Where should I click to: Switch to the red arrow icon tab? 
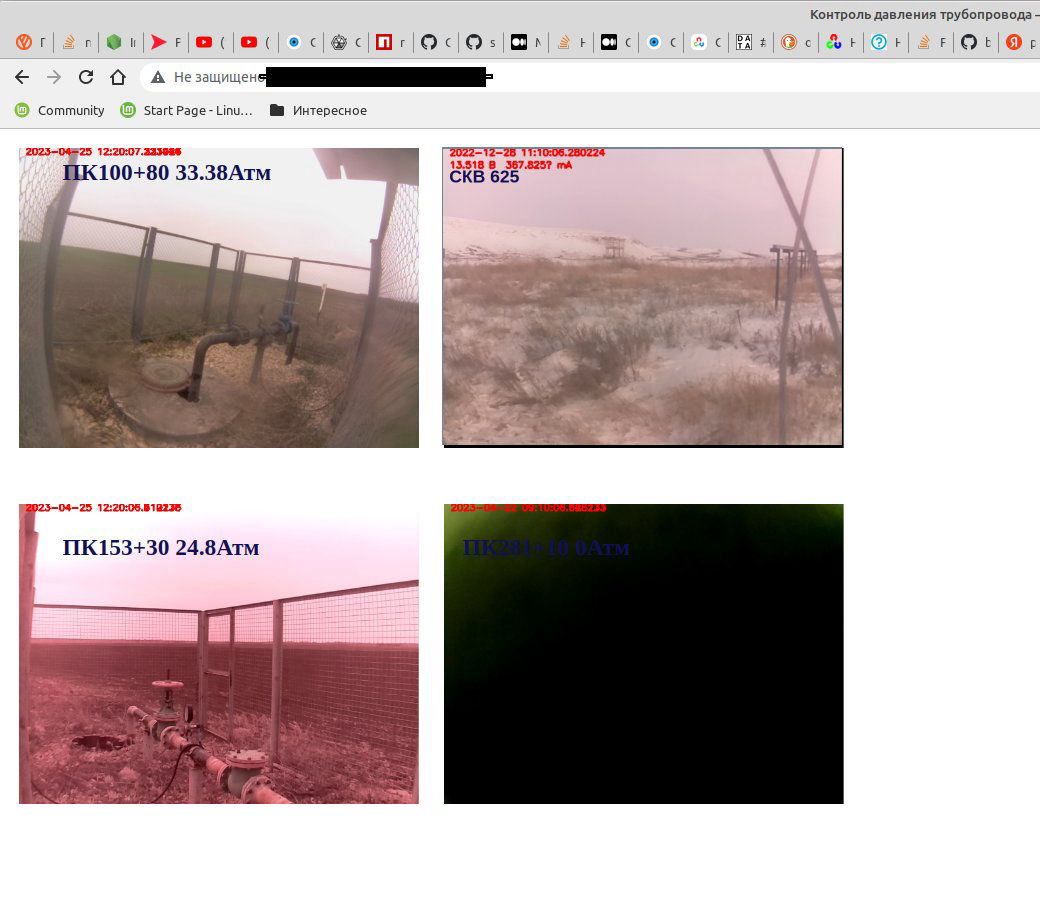[158, 42]
